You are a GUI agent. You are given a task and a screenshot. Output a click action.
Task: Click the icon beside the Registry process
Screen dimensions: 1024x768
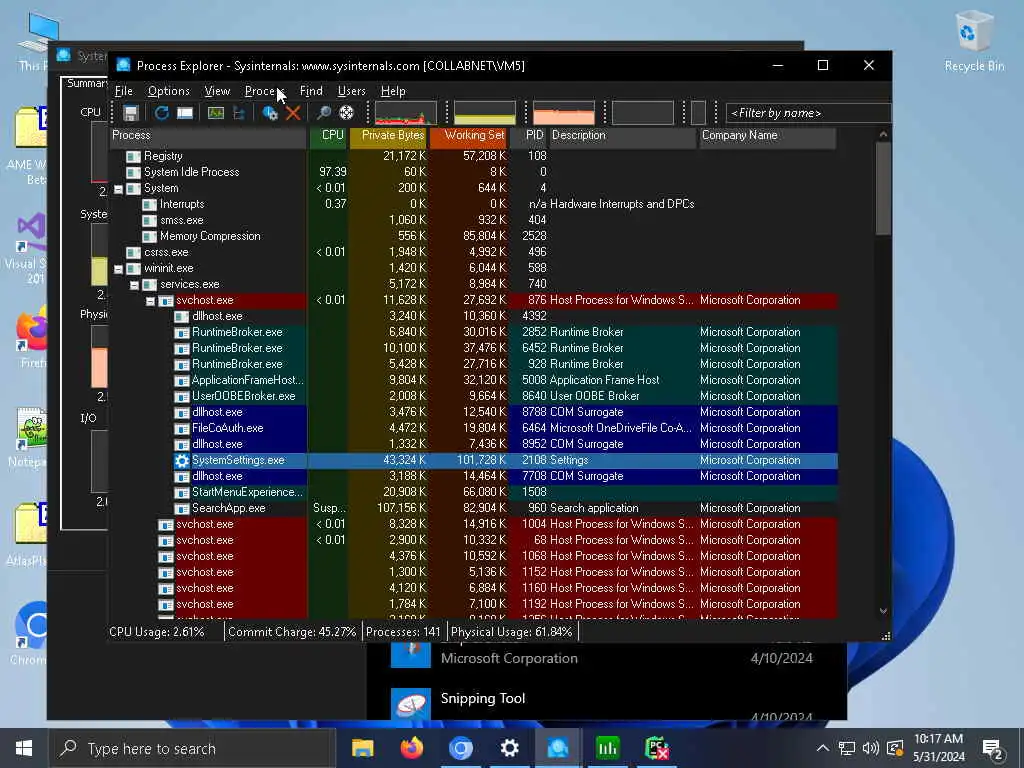coord(133,156)
